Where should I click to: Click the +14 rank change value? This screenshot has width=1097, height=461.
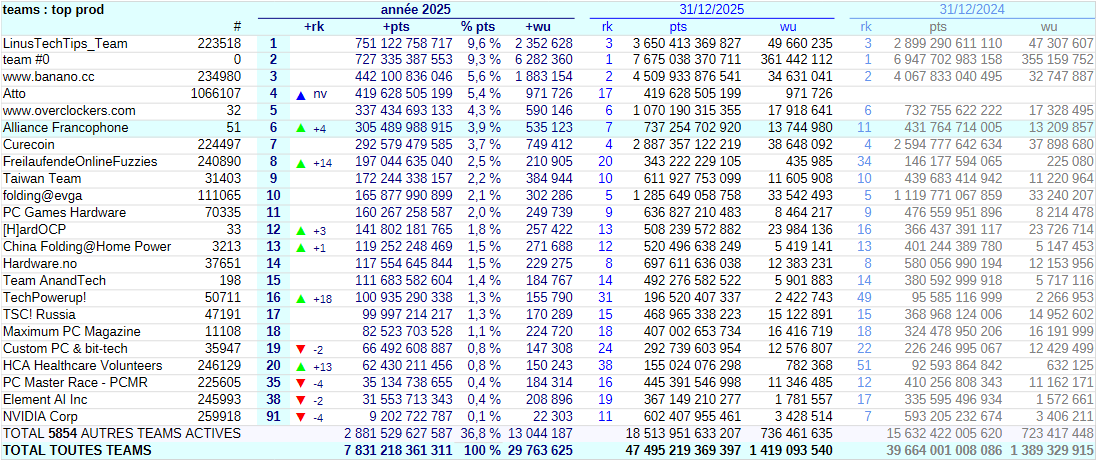coord(323,162)
